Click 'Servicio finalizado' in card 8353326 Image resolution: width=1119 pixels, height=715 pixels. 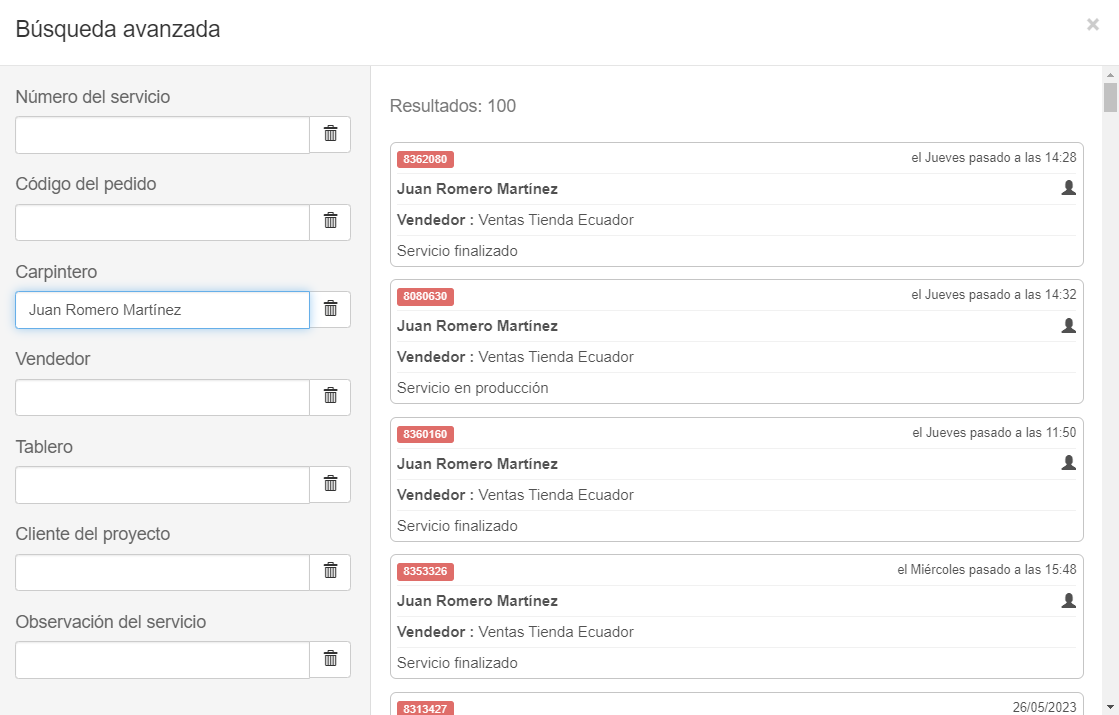tap(457, 663)
